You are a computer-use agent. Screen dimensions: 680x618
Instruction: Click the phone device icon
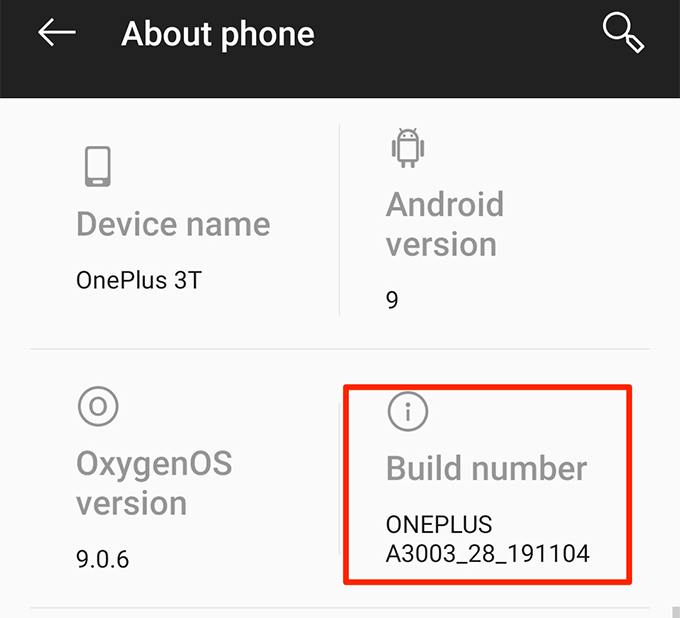tap(98, 166)
